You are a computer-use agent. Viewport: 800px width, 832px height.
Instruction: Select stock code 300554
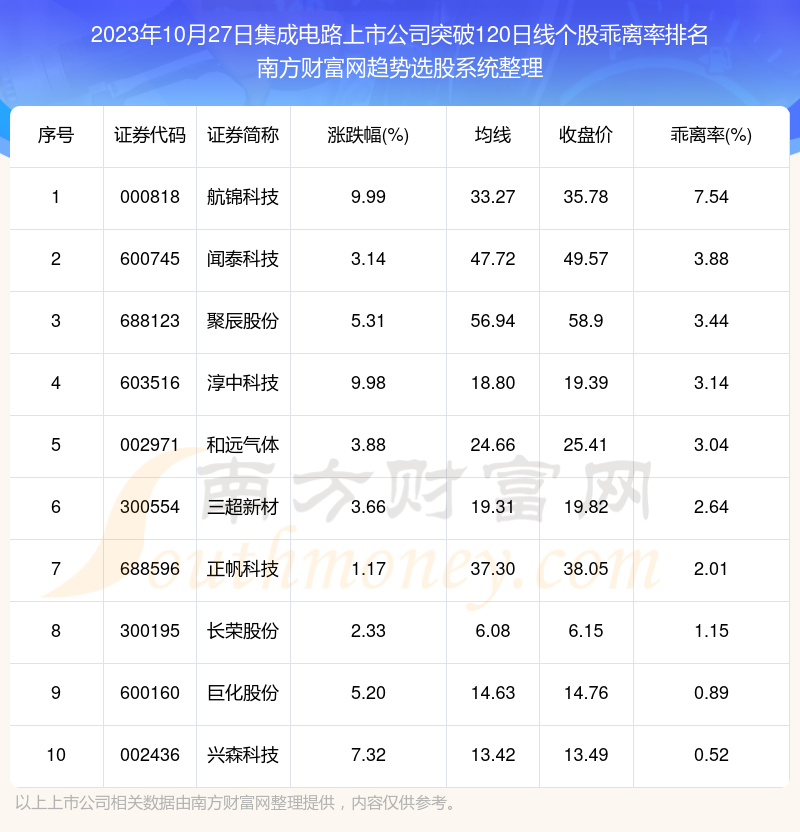pyautogui.click(x=150, y=507)
